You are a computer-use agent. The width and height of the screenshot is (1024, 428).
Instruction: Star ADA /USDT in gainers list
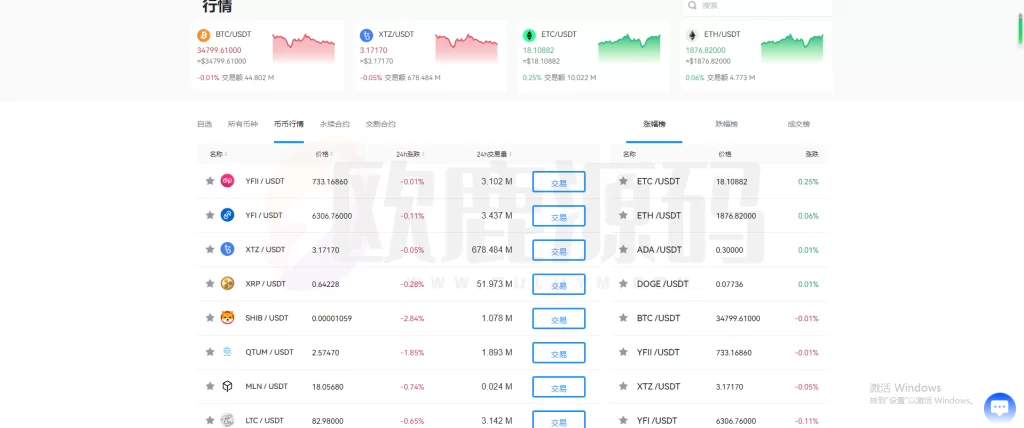(623, 249)
